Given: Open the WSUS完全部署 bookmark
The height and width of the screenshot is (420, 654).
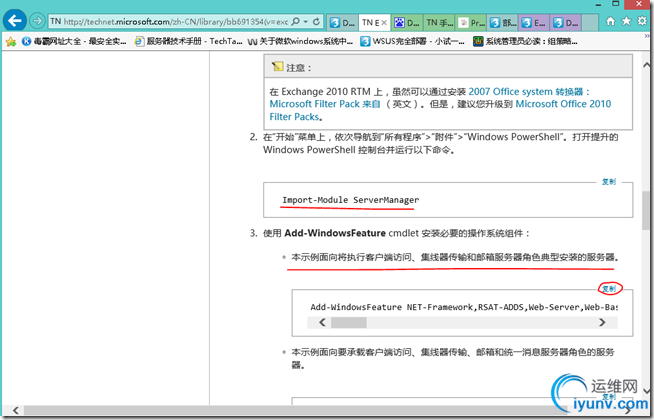Looking at the screenshot, I should pos(412,41).
